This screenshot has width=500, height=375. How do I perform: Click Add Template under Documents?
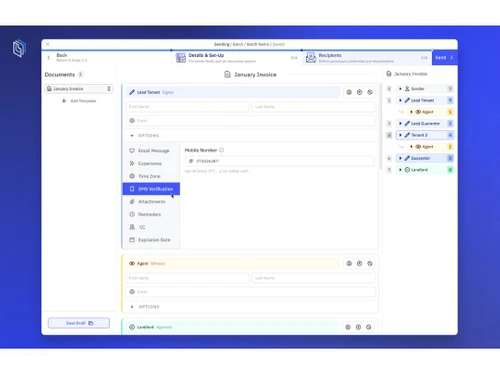[x=79, y=101]
